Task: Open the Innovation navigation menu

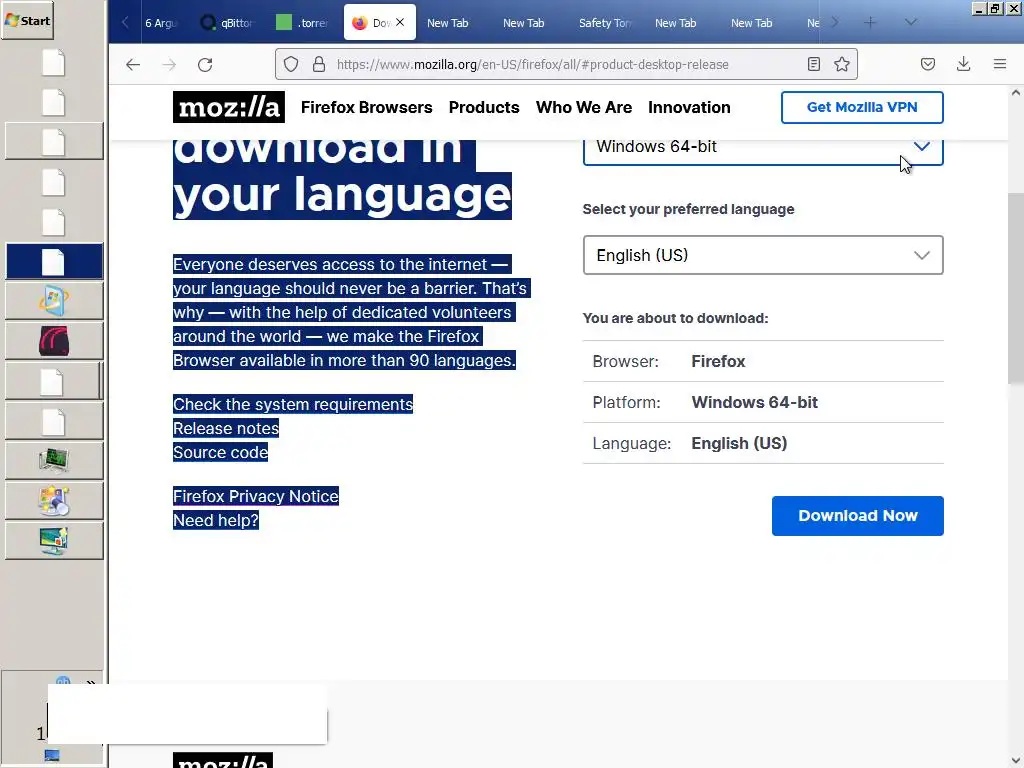Action: pos(689,107)
